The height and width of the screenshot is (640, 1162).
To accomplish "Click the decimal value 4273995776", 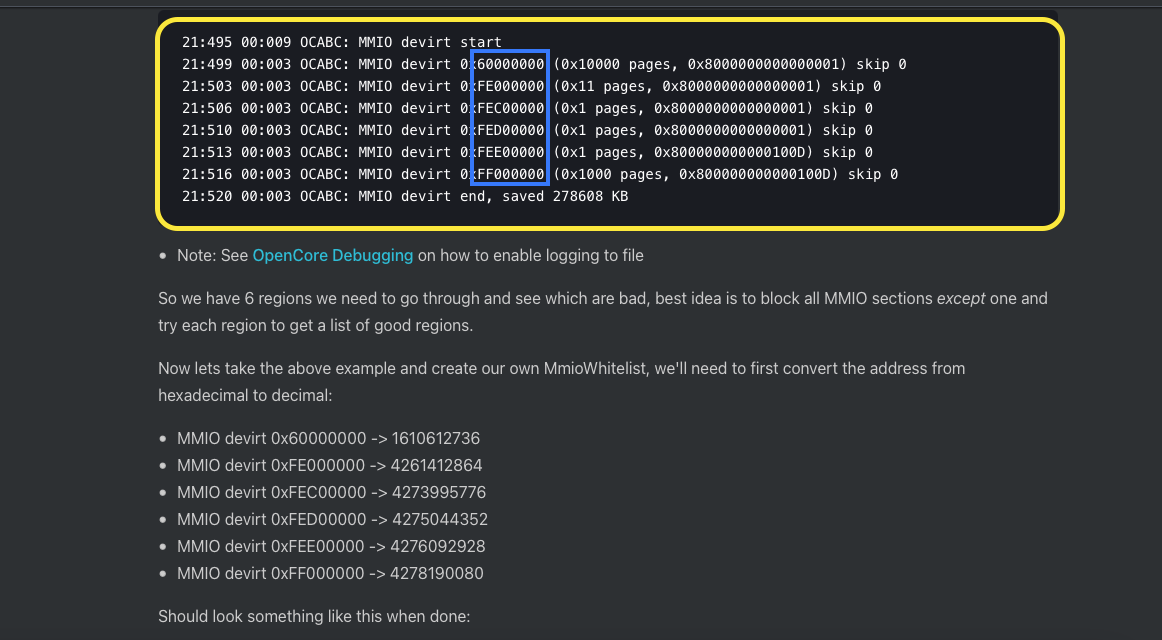I will (440, 492).
